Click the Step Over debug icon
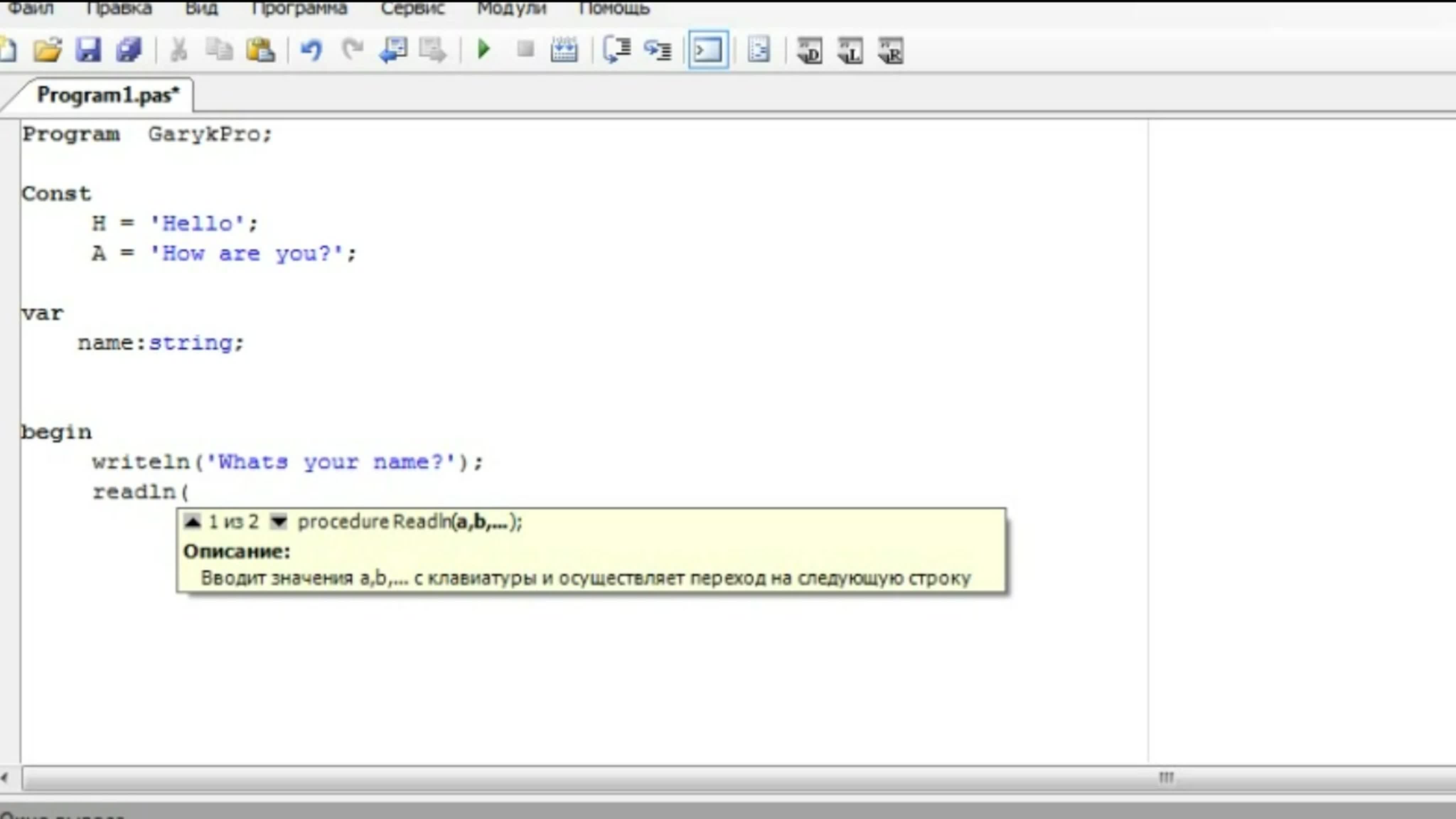This screenshot has width=1456, height=819. [x=617, y=50]
